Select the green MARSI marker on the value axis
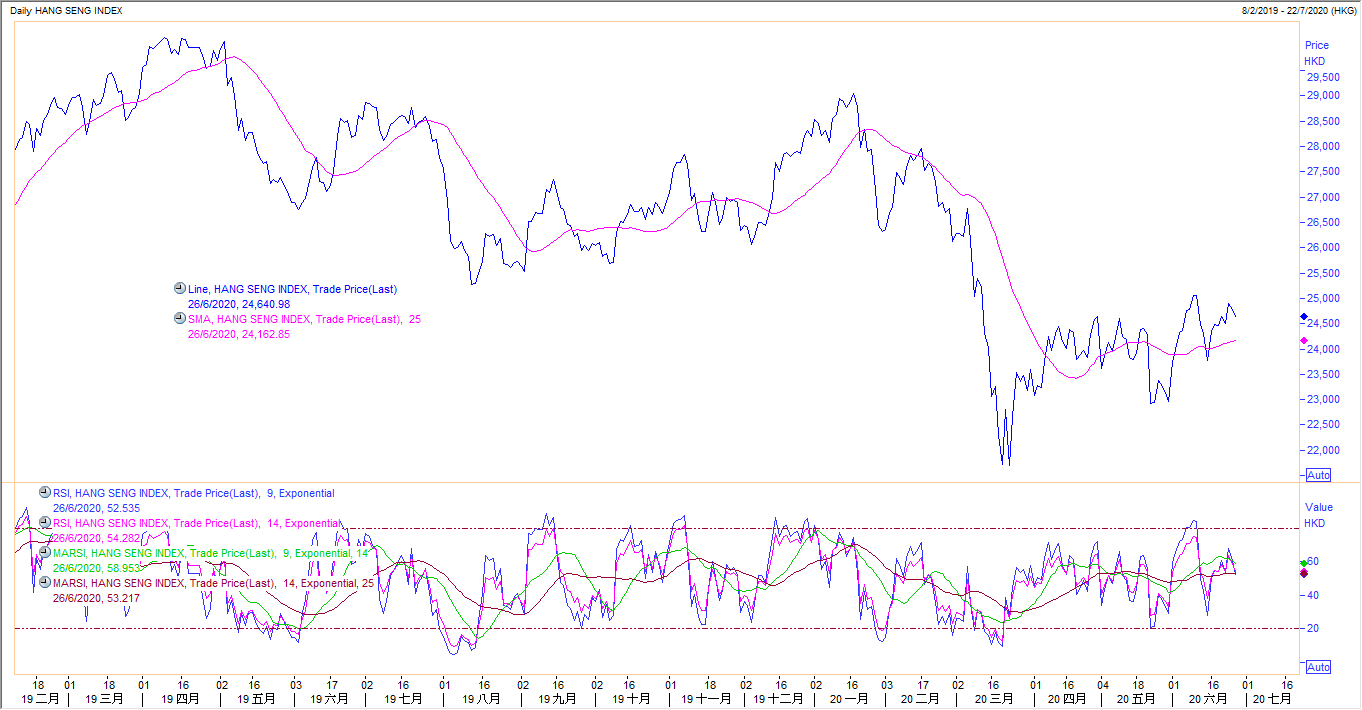The height and width of the screenshot is (710, 1362). (x=1303, y=564)
